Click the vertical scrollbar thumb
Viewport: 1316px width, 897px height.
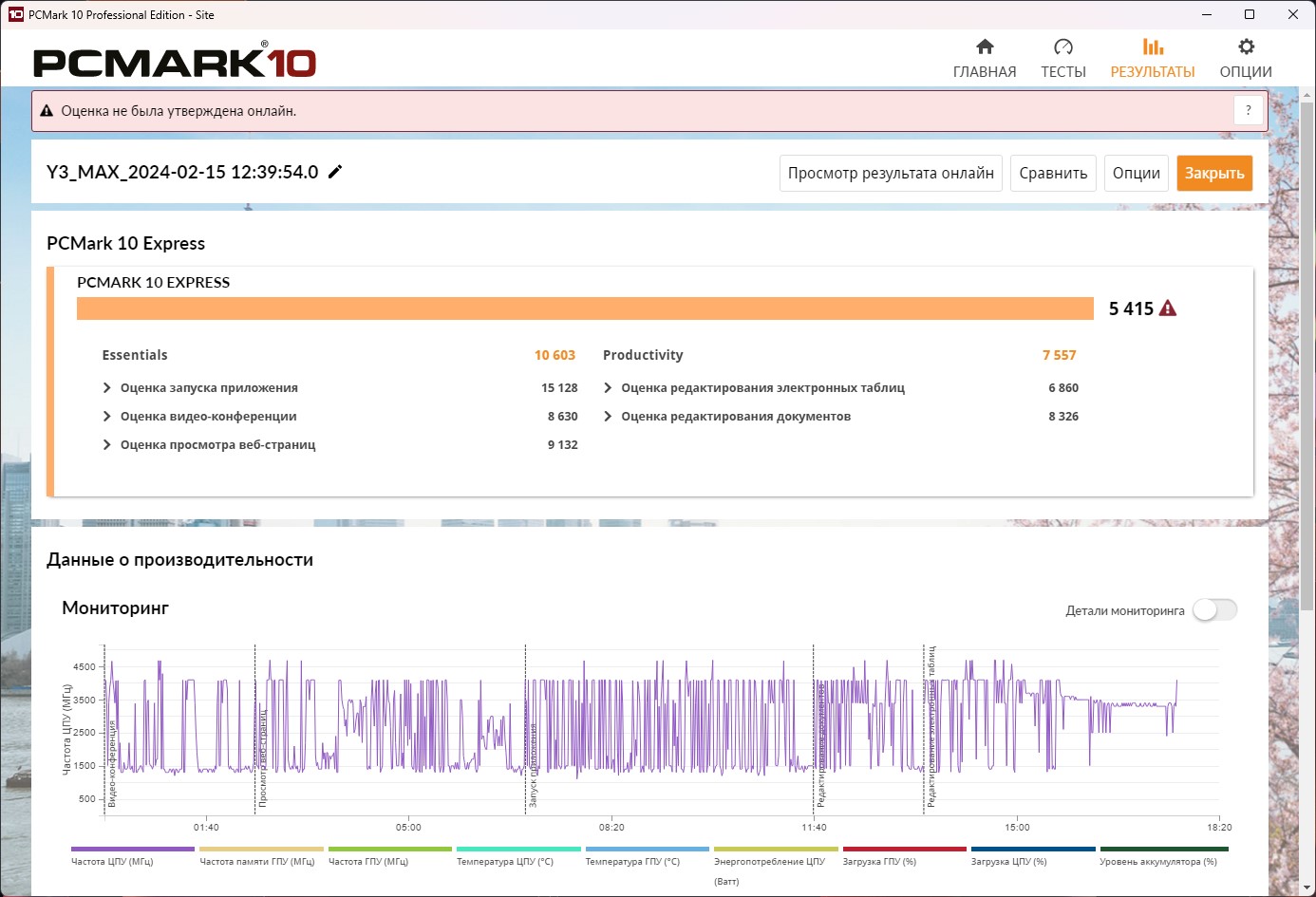point(1307,356)
